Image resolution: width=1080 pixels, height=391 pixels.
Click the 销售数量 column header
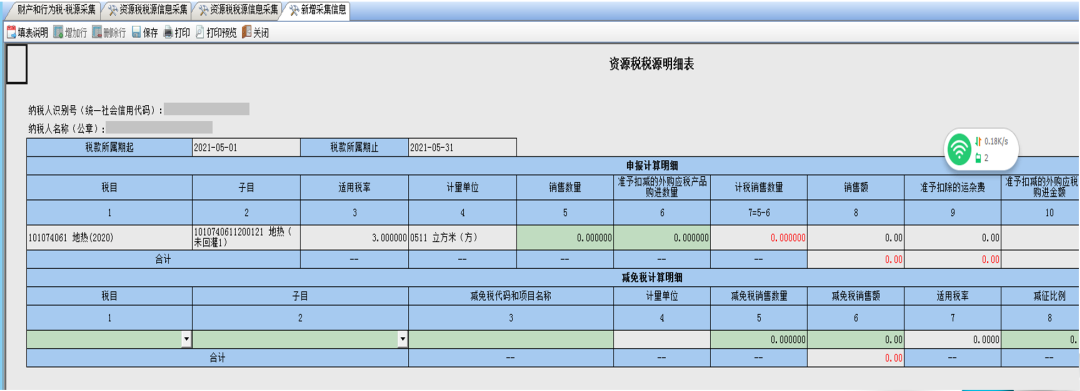point(565,187)
